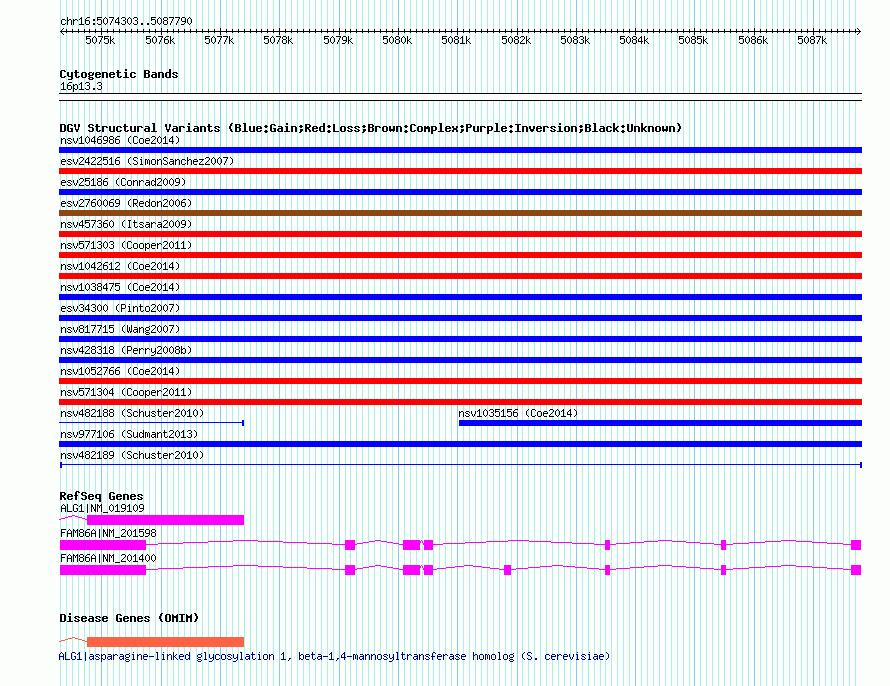Click the thin nsv482189 (Schuster2010) line

tap(460, 465)
